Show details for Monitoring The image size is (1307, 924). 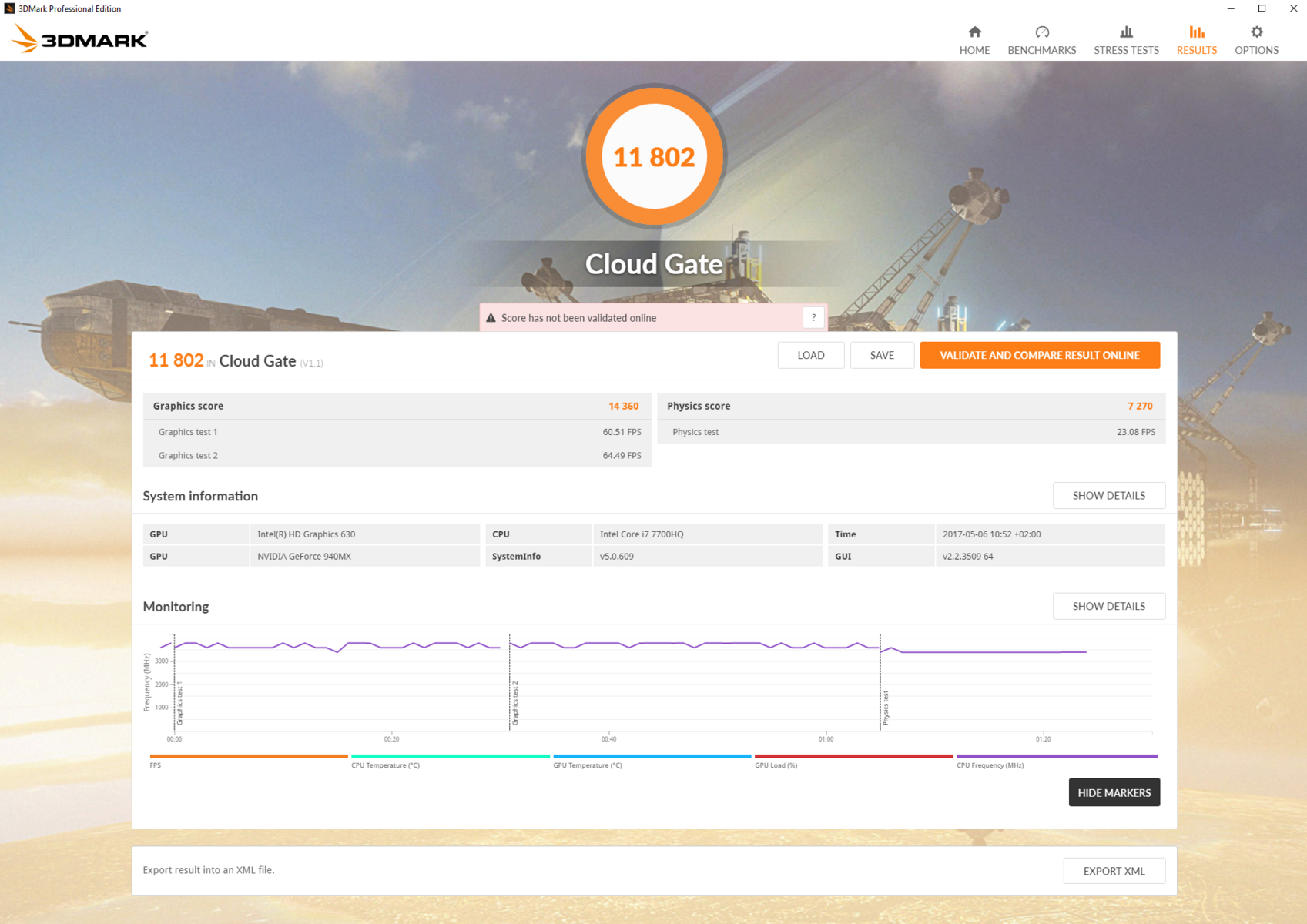click(x=1109, y=606)
